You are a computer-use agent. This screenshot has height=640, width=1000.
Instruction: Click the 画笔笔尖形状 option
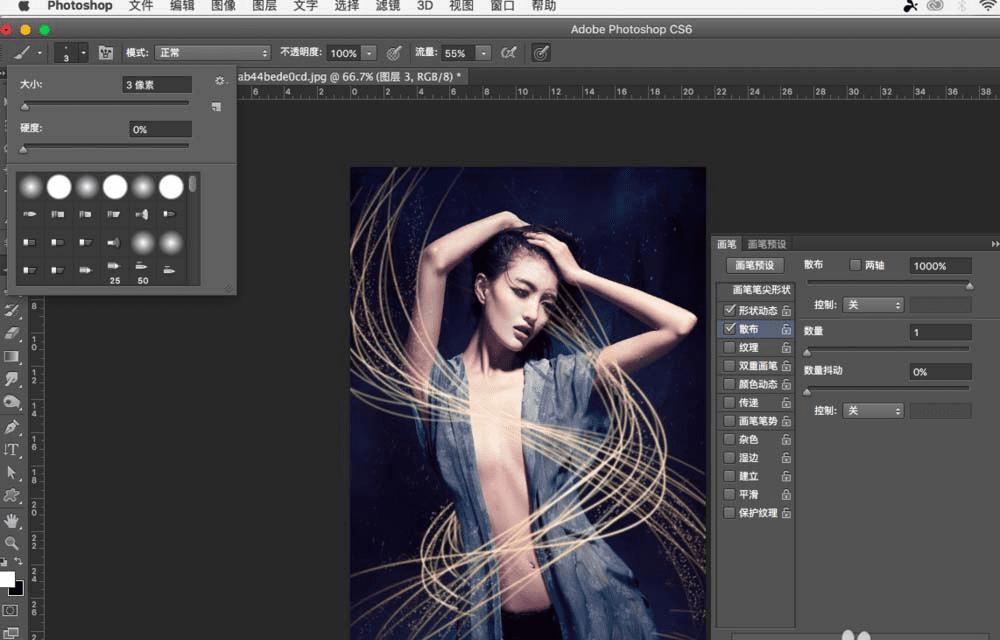[762, 290]
